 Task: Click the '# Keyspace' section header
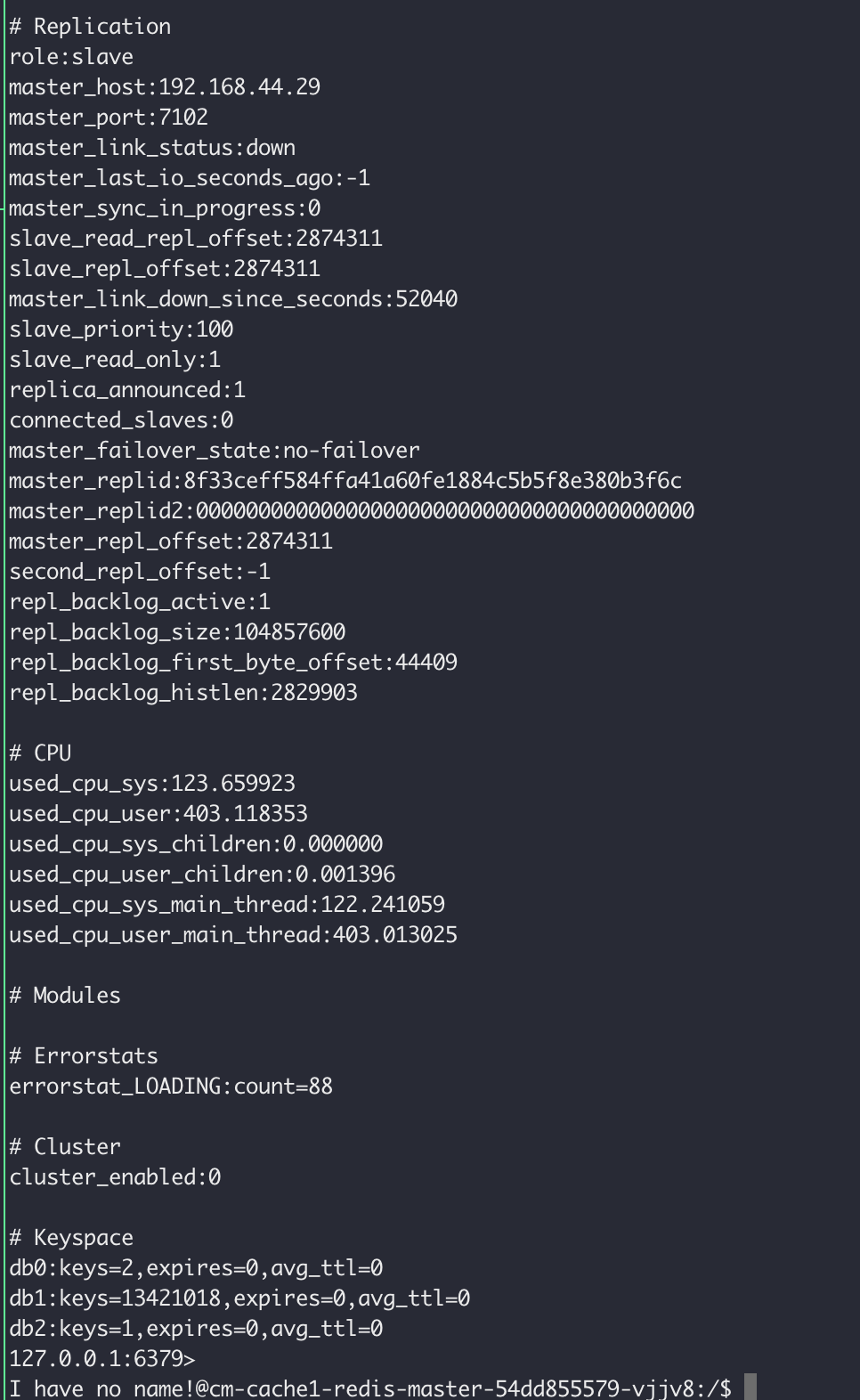tap(71, 1238)
